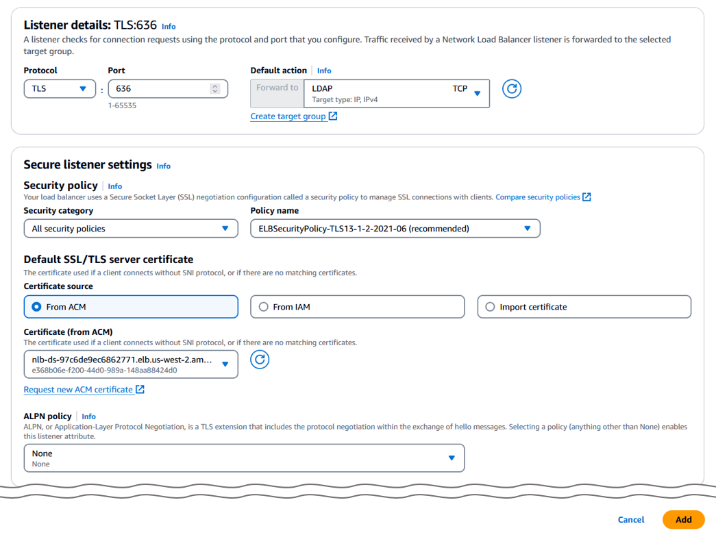
Task: Click the Port number stepper arrows
Action: 215,89
